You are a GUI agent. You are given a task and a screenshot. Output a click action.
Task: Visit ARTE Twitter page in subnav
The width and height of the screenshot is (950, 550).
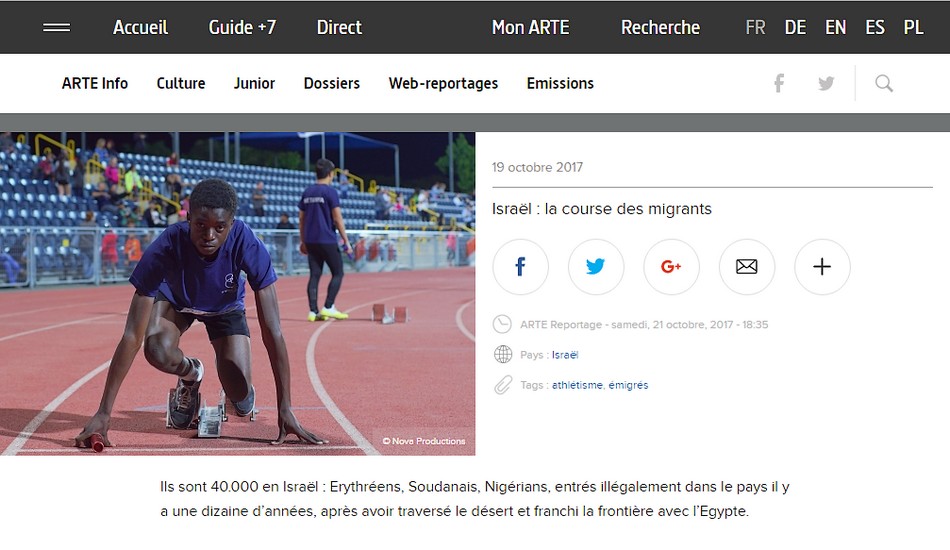[x=826, y=84]
